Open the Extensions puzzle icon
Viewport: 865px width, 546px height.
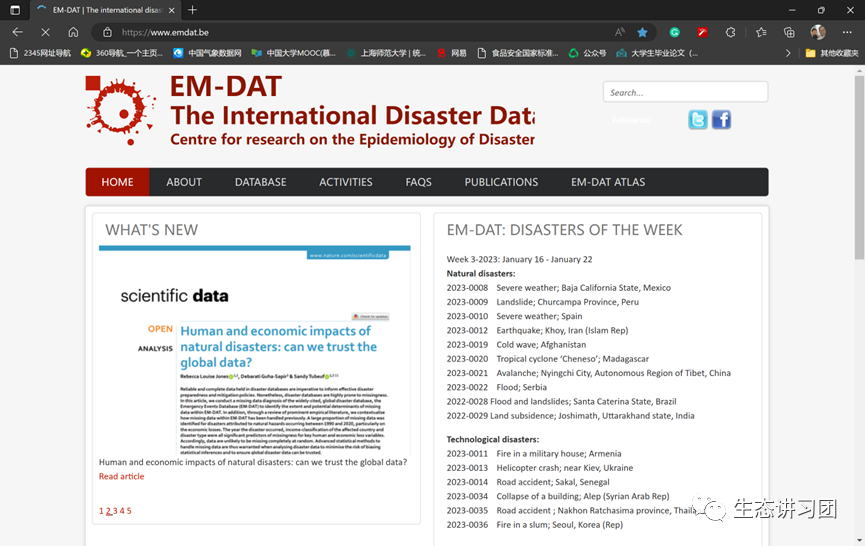pos(730,33)
